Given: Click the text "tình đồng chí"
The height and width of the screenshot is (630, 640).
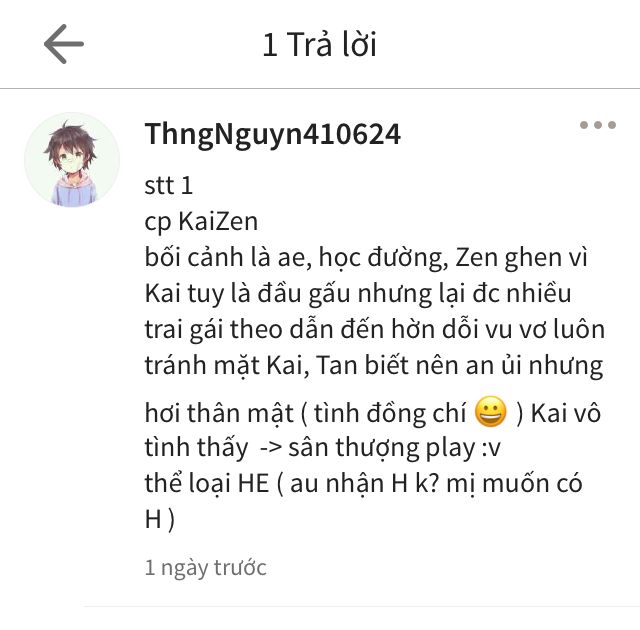Looking at the screenshot, I should point(390,413).
